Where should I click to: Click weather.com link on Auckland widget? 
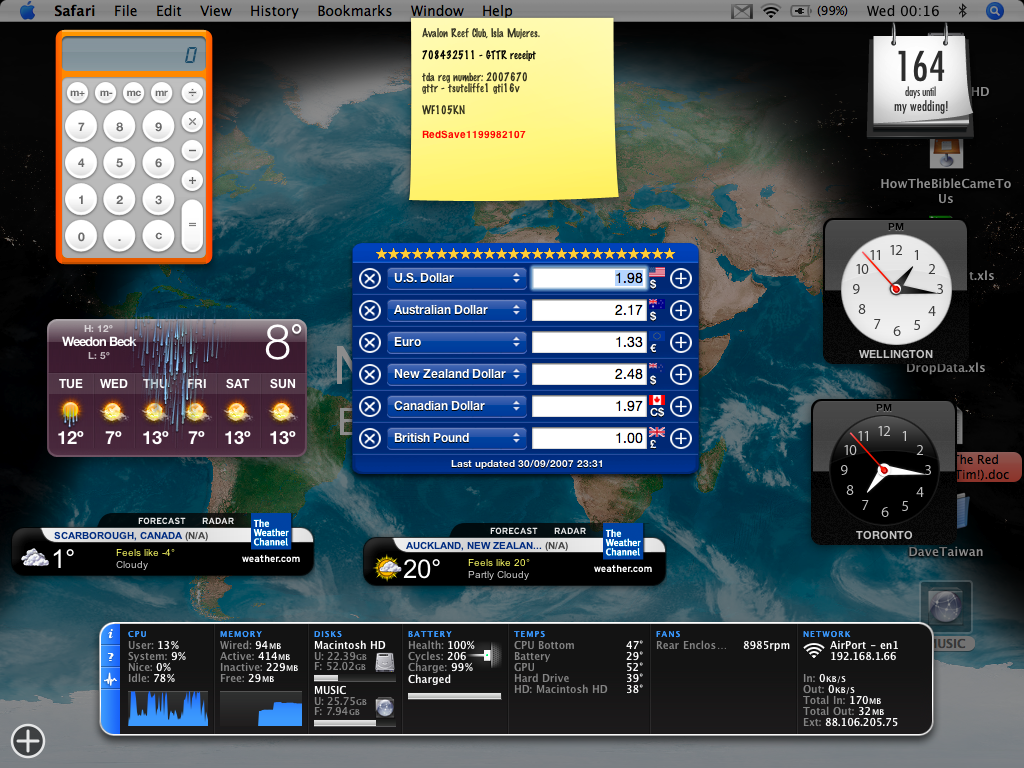click(623, 568)
